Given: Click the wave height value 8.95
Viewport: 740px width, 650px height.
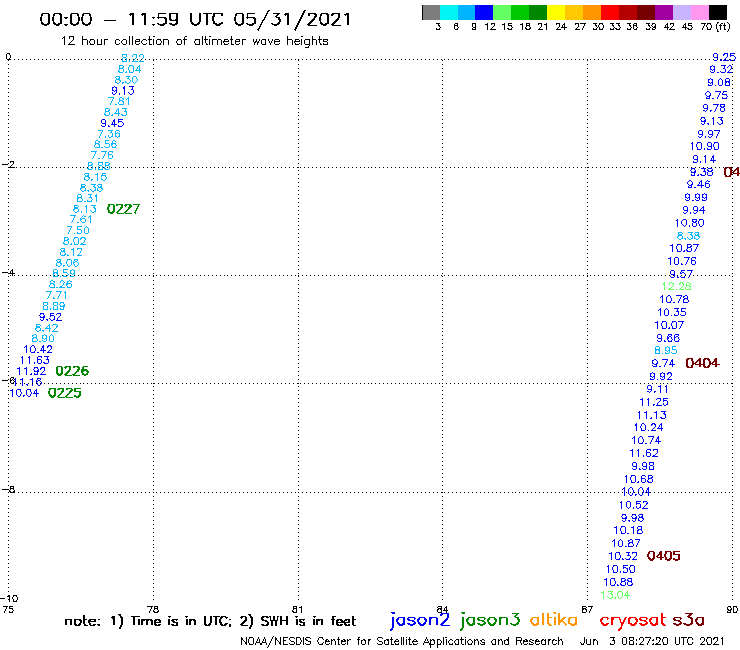Looking at the screenshot, I should point(665,350).
